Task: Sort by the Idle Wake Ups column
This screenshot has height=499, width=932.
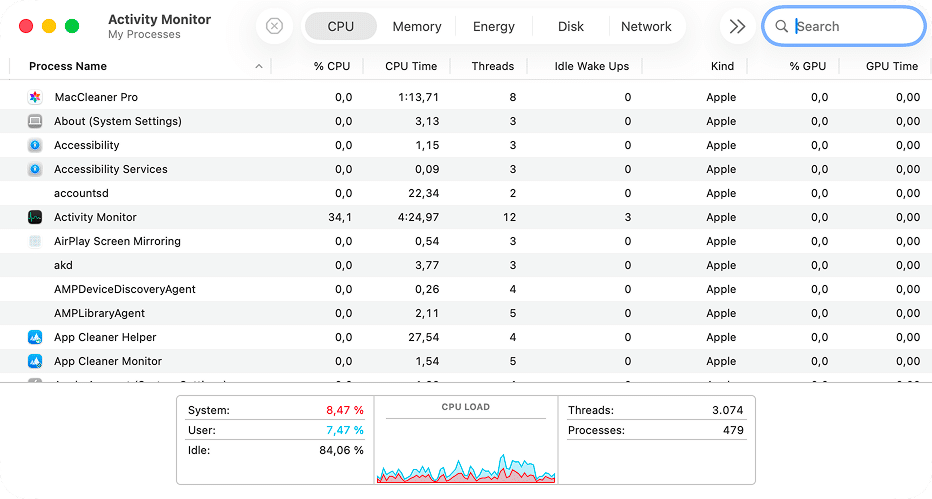Action: [591, 66]
